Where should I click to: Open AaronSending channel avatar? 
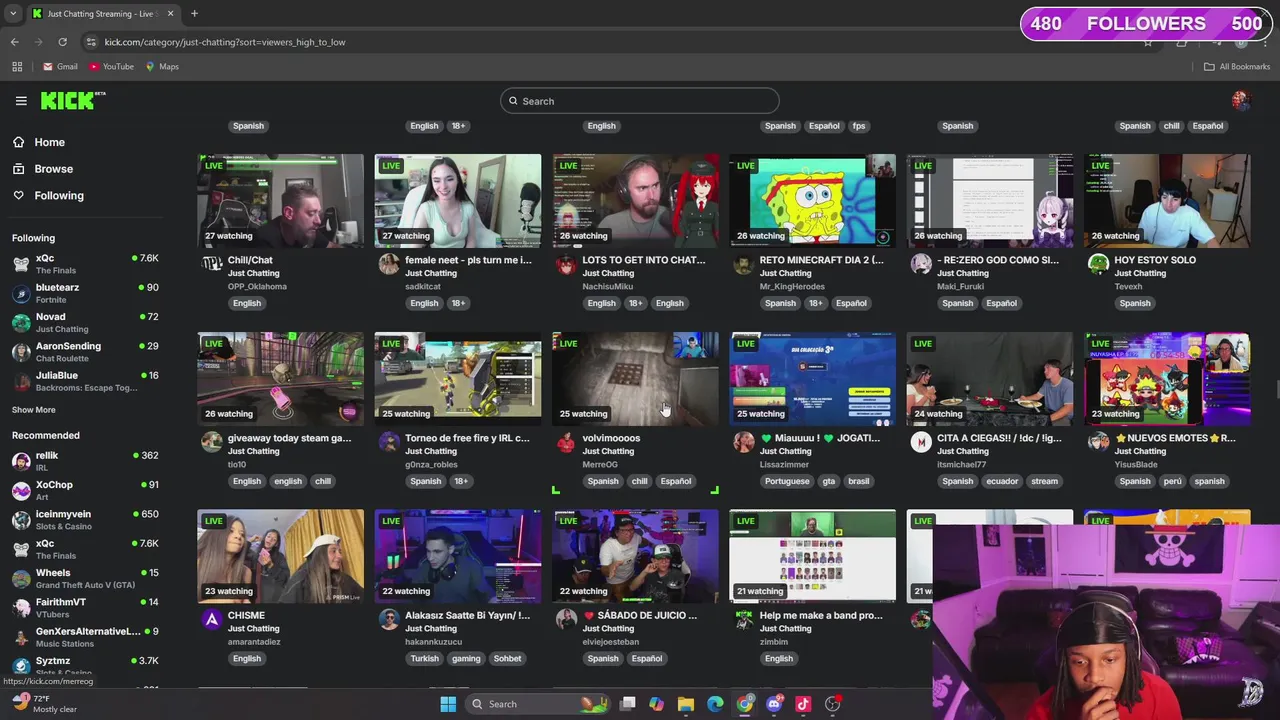click(21, 351)
